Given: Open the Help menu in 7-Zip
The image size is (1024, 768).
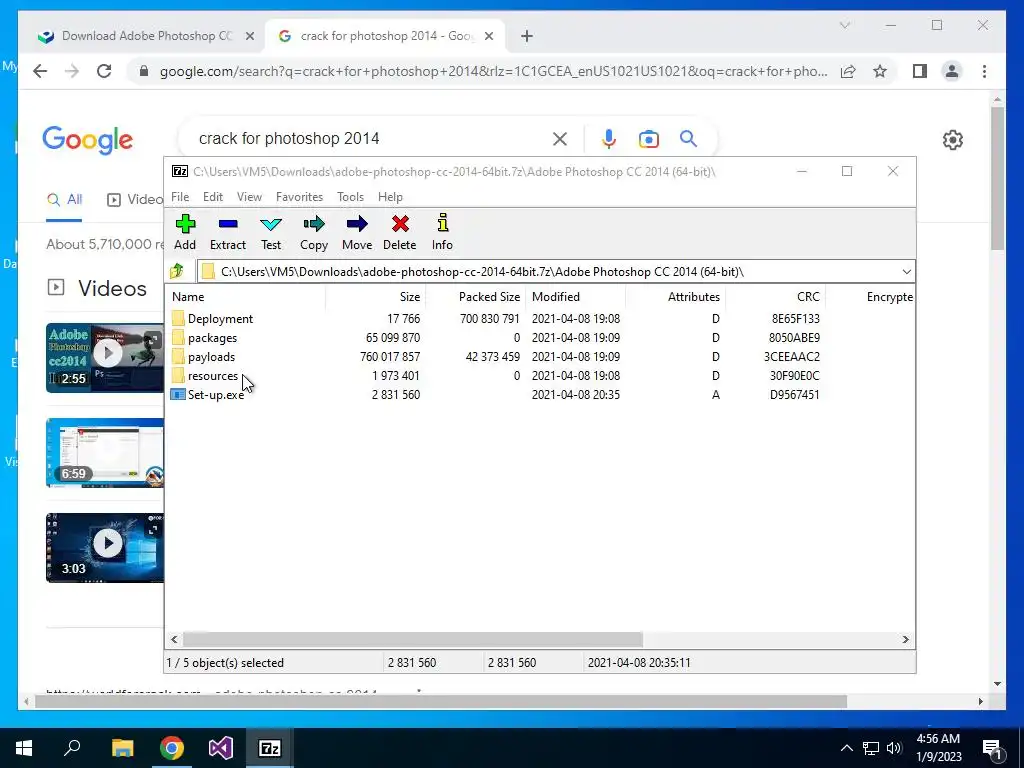Looking at the screenshot, I should 390,197.
